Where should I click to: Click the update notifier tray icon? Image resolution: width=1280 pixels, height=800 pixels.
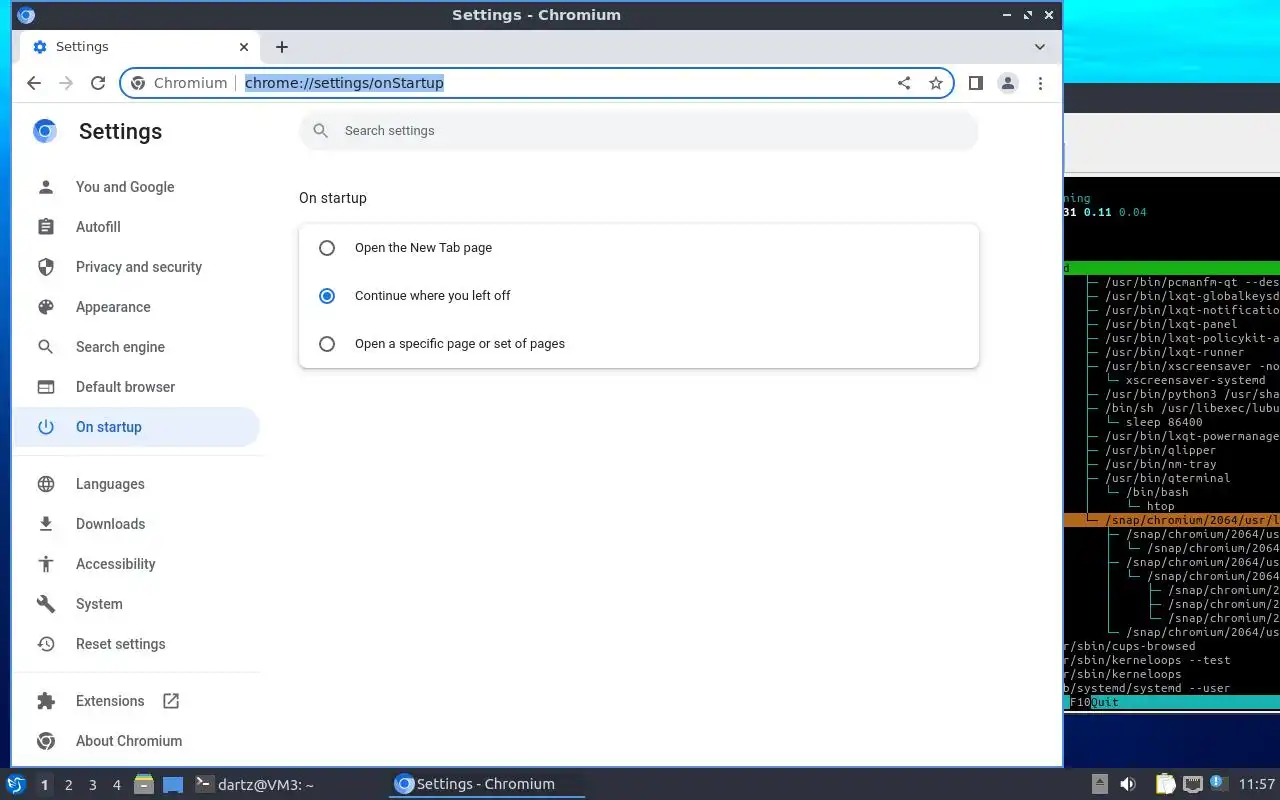(1218, 783)
